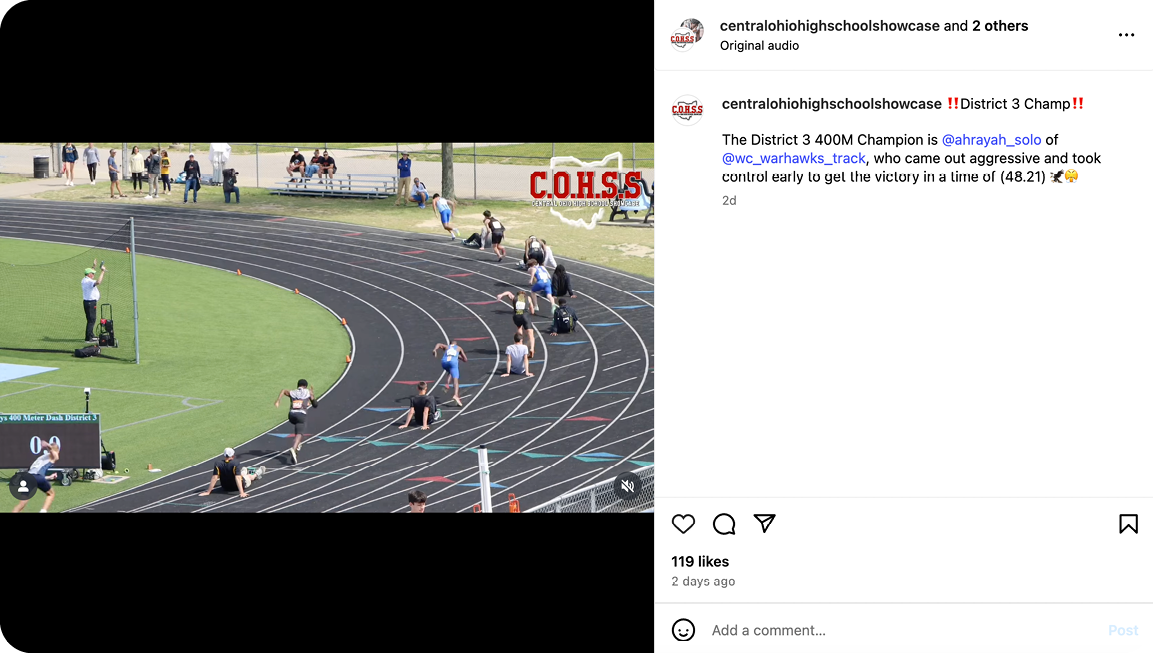This screenshot has height=653, width=1153.
Task: Pause the track race video
Action: tap(326, 327)
